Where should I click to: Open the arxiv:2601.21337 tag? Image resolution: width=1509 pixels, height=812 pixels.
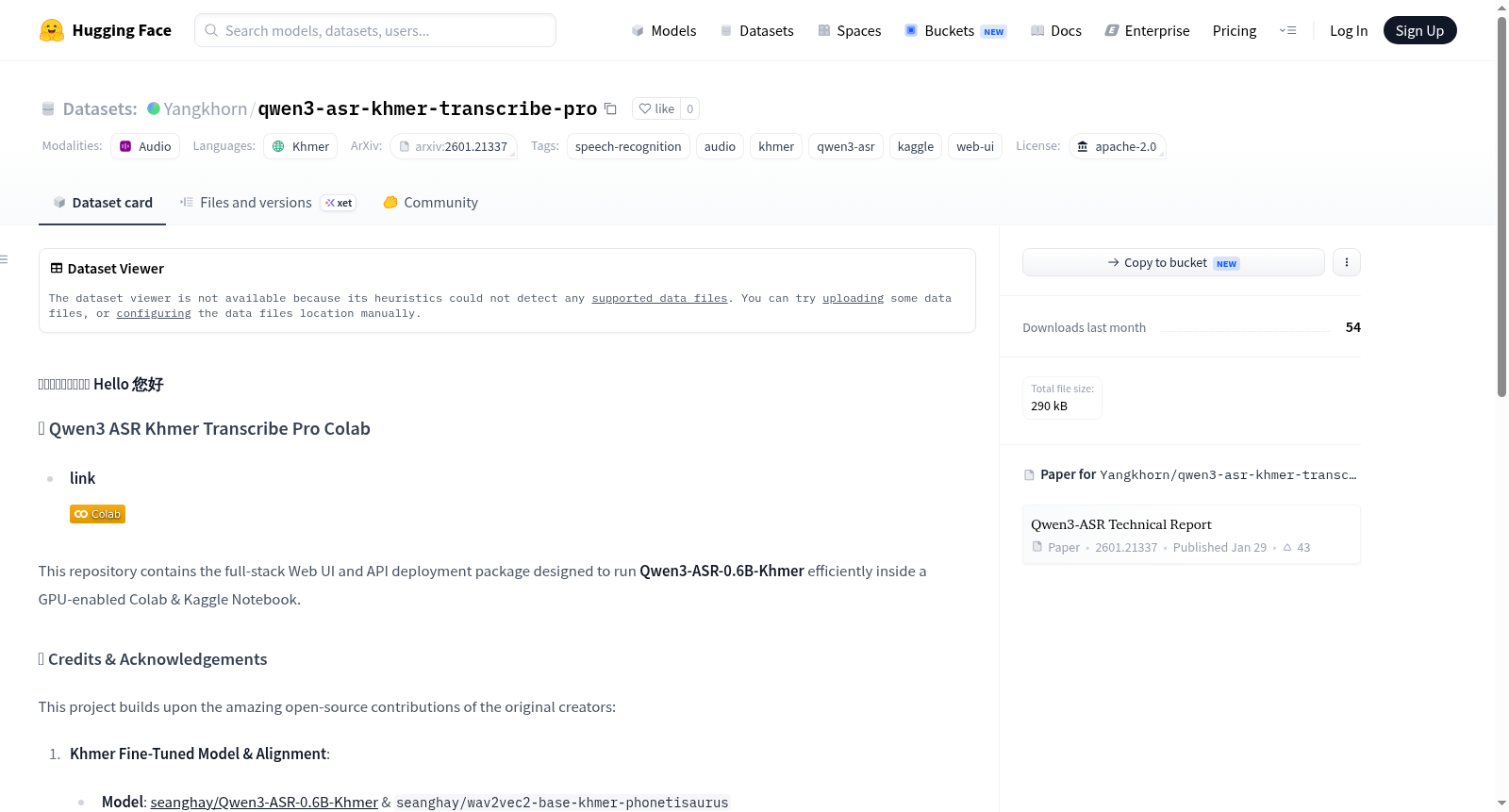click(454, 146)
